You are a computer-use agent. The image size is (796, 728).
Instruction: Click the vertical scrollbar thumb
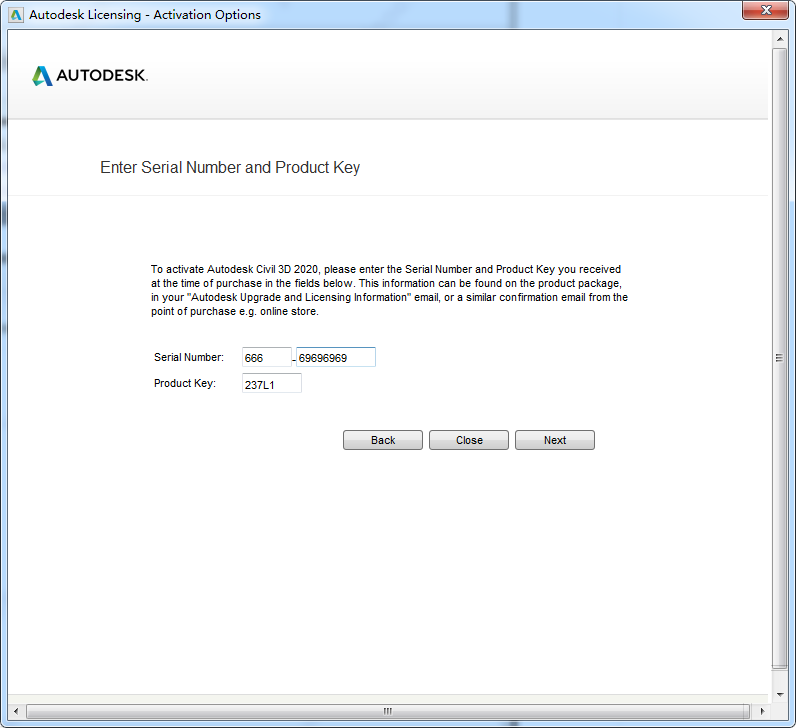[x=780, y=358]
